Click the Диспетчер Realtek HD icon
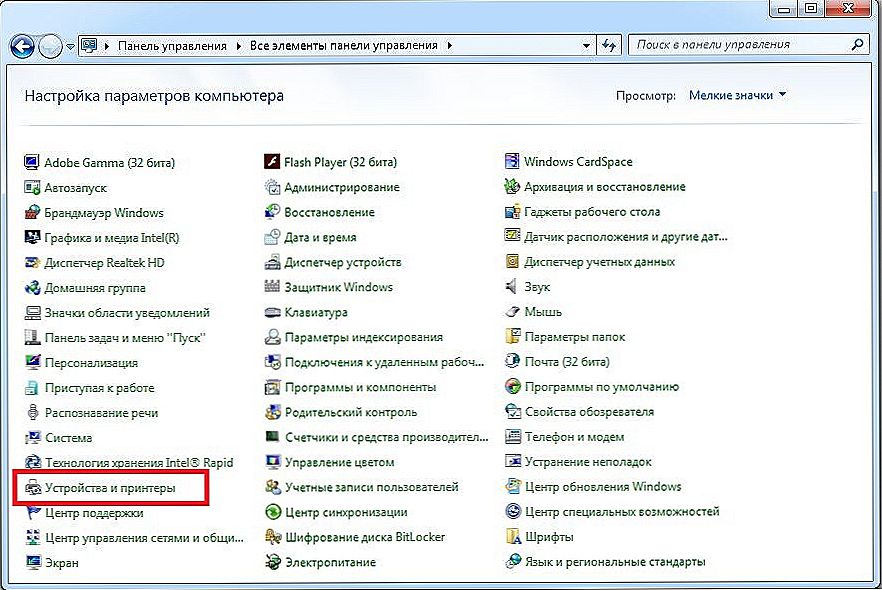Viewport: 882px width, 590px height. (32, 263)
